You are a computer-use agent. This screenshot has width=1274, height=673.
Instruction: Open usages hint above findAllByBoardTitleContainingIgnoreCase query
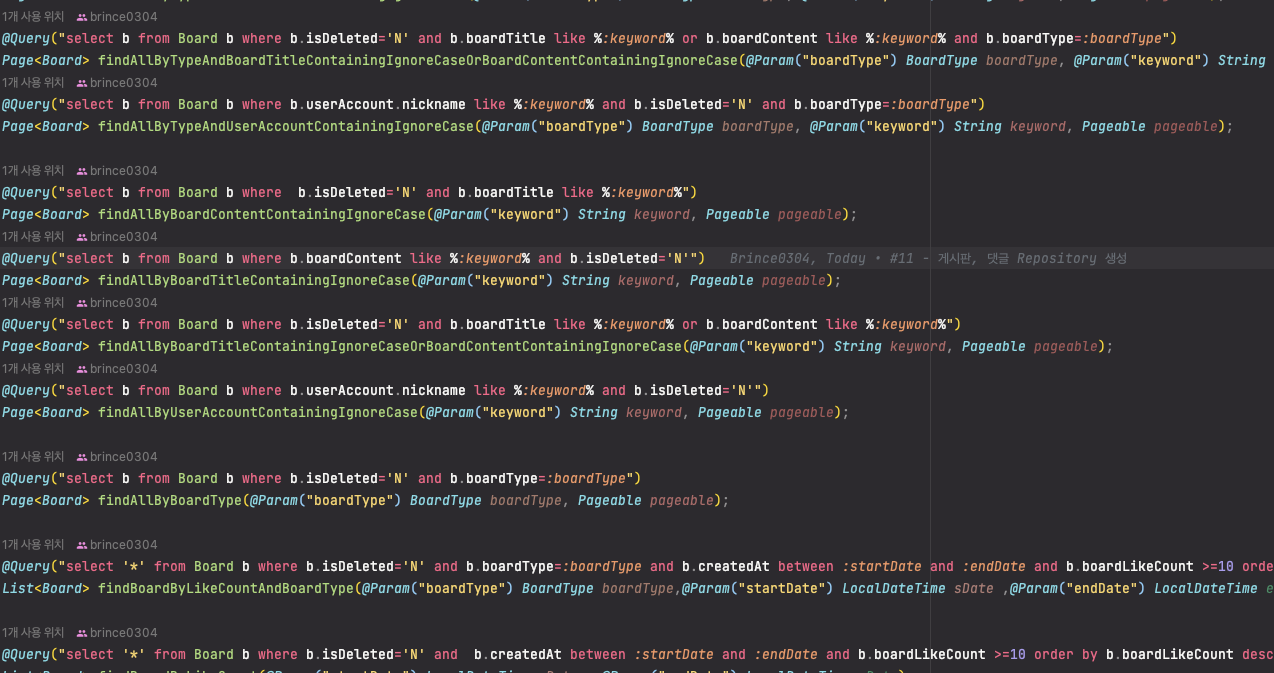(33, 237)
